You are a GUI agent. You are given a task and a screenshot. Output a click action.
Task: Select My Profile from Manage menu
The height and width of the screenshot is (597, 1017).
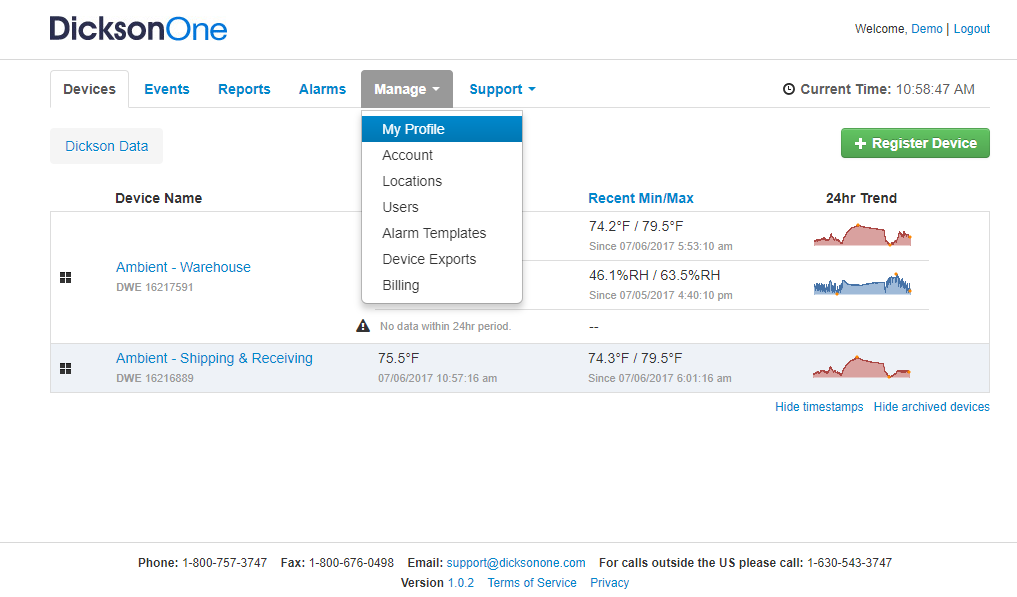pos(442,129)
